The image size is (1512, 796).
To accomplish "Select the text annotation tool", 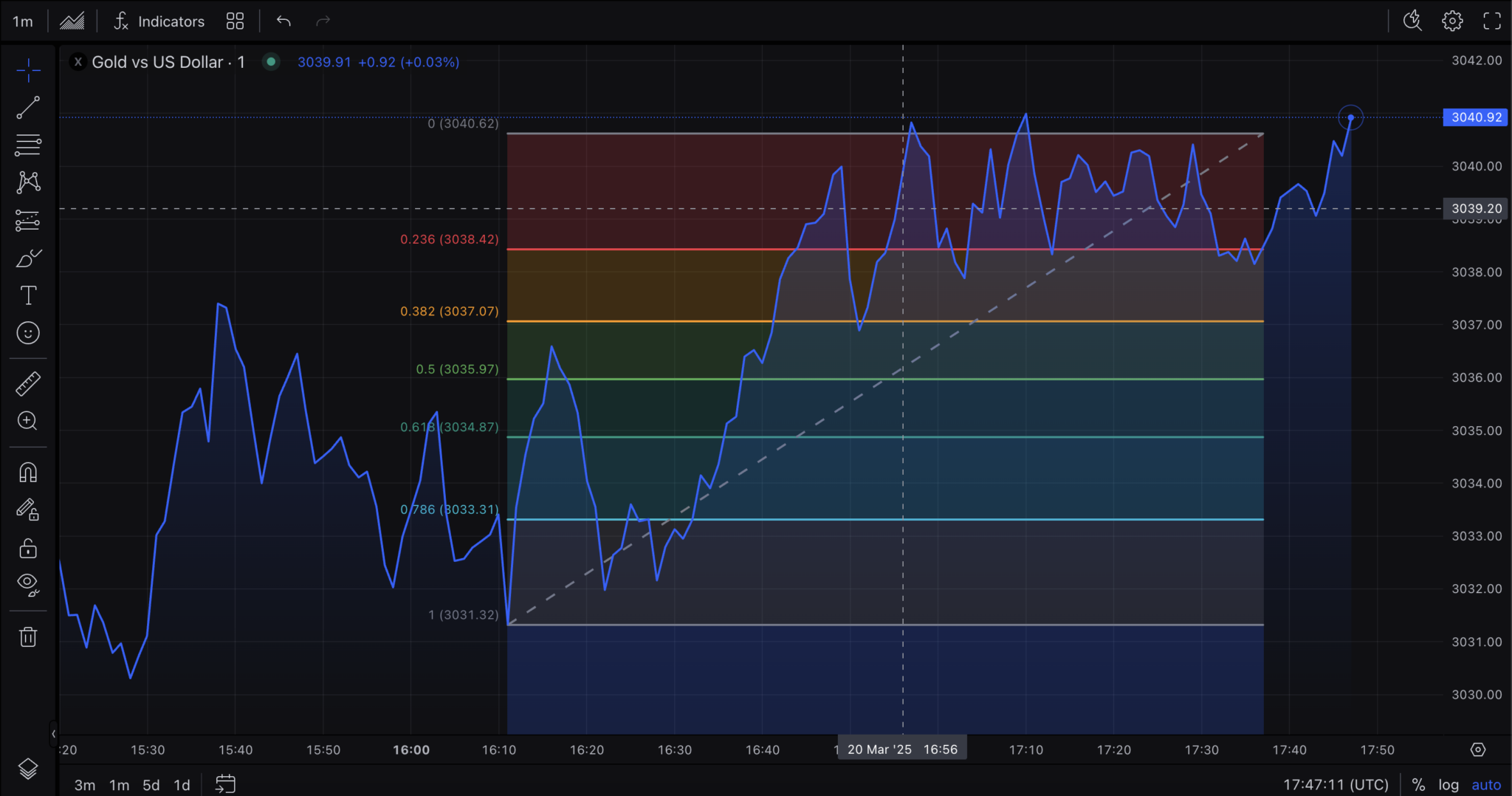I will click(28, 295).
